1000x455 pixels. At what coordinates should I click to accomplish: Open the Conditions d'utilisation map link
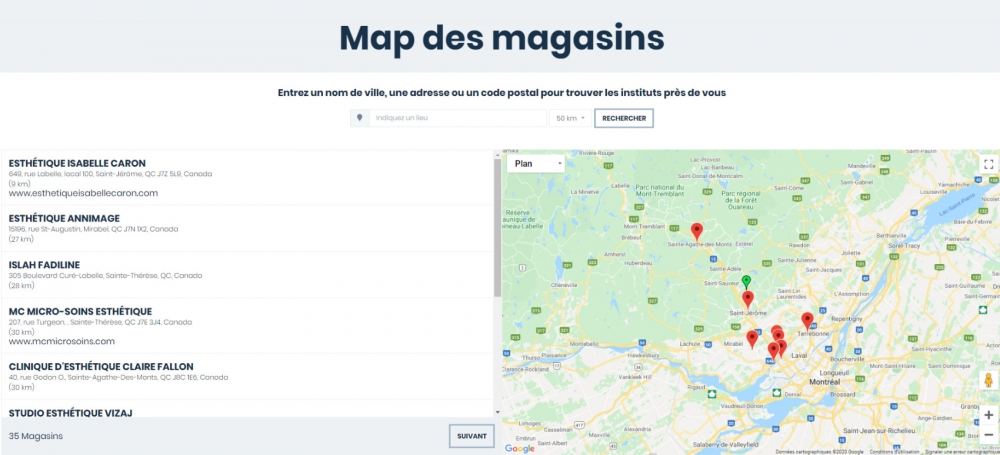pos(892,451)
